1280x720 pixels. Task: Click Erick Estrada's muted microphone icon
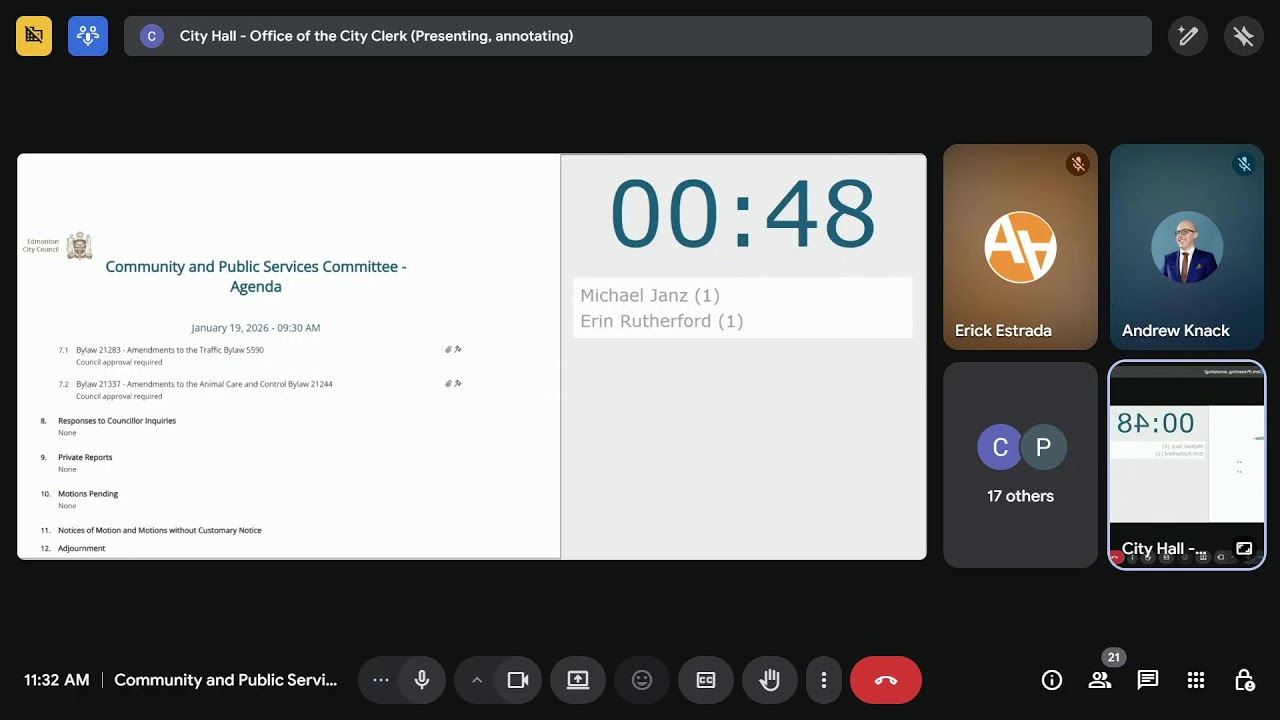pyautogui.click(x=1078, y=164)
